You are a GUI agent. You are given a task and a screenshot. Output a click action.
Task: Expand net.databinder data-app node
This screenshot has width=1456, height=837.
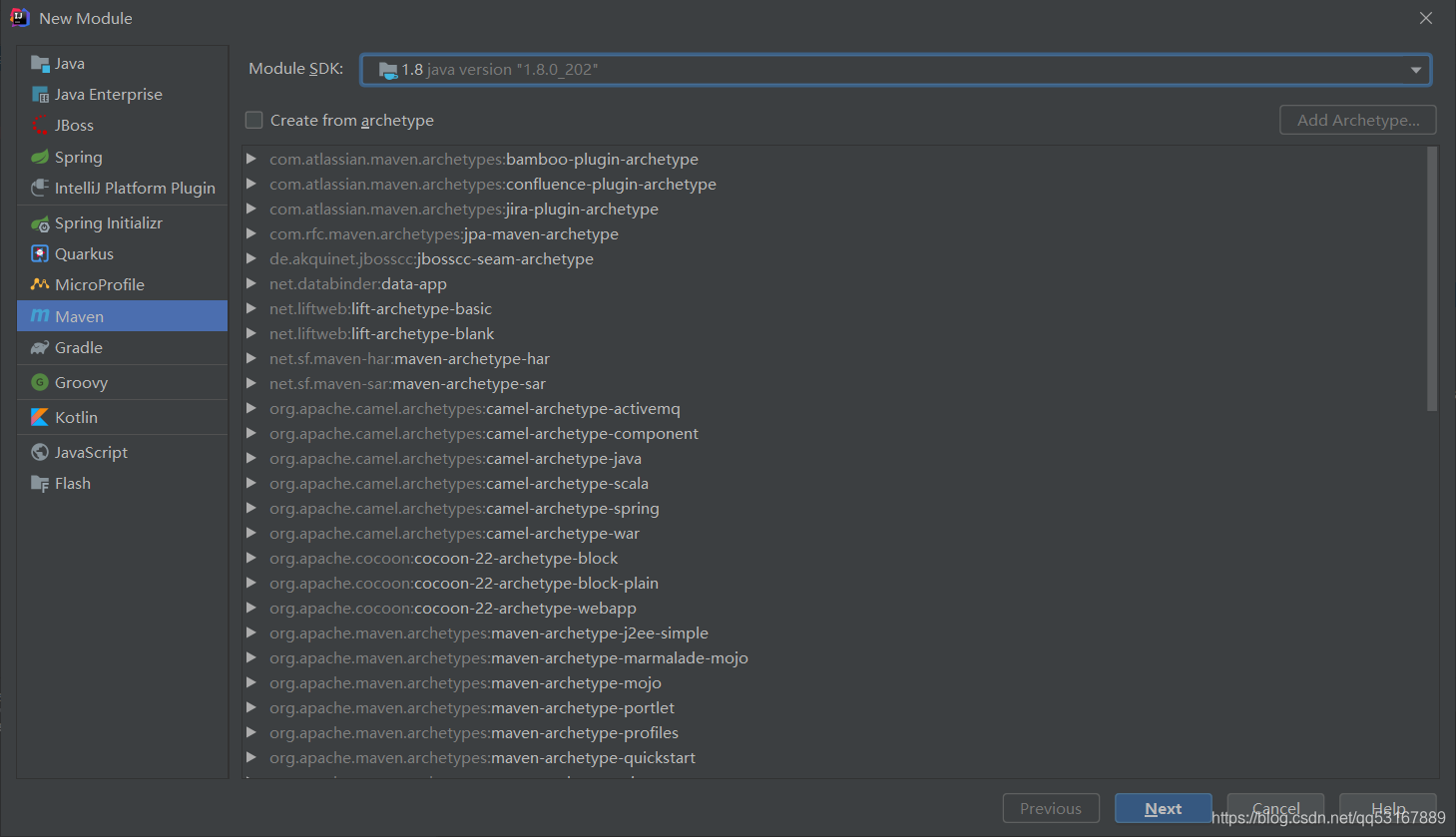coord(251,284)
